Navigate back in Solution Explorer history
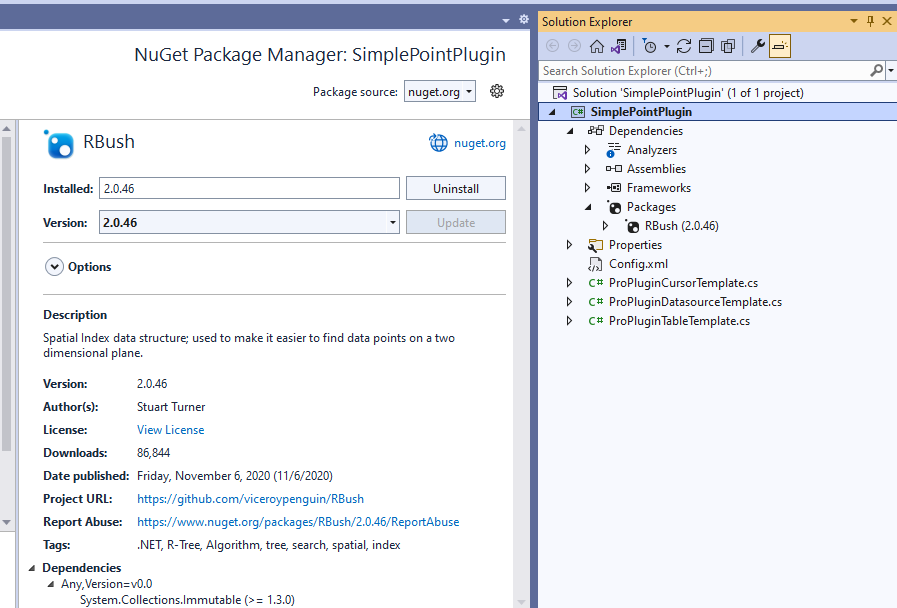Image resolution: width=897 pixels, height=608 pixels. [x=551, y=45]
